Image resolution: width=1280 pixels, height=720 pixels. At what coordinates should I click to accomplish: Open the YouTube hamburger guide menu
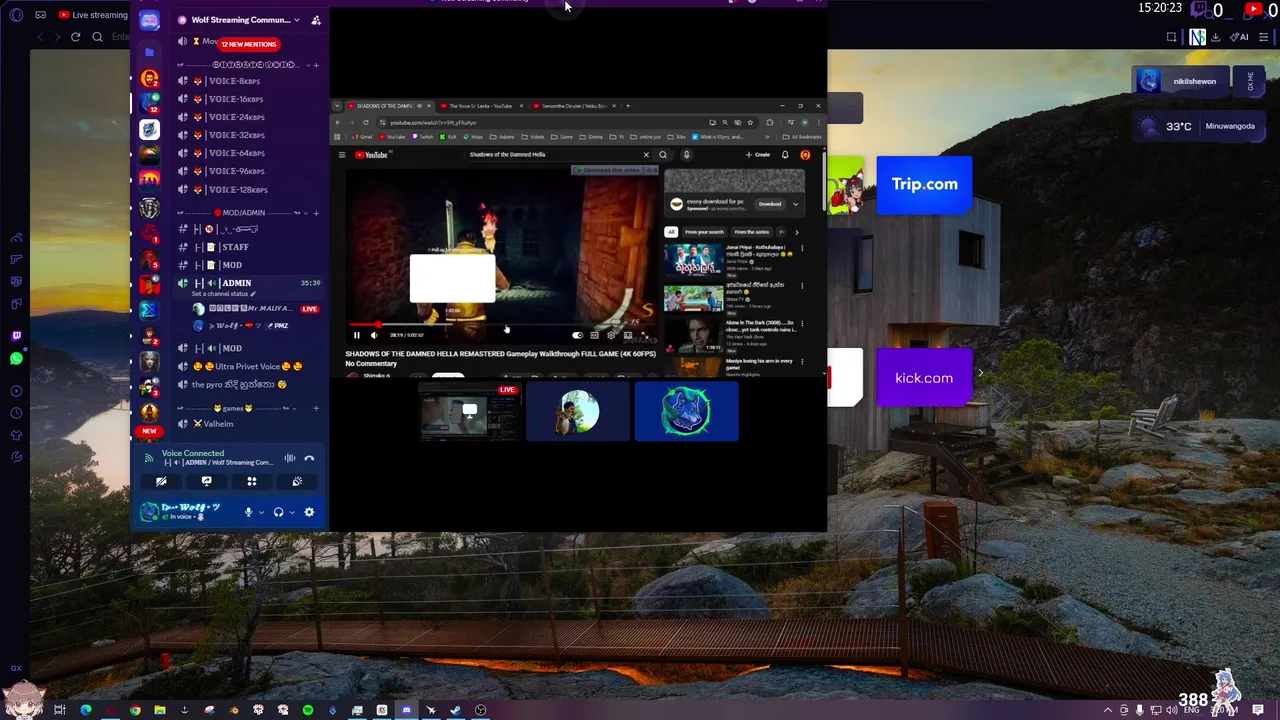click(342, 155)
